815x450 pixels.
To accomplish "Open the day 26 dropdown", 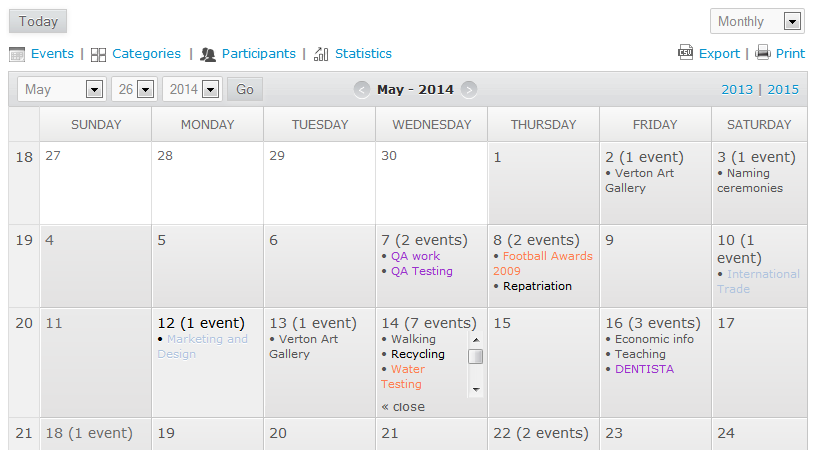I will (134, 89).
